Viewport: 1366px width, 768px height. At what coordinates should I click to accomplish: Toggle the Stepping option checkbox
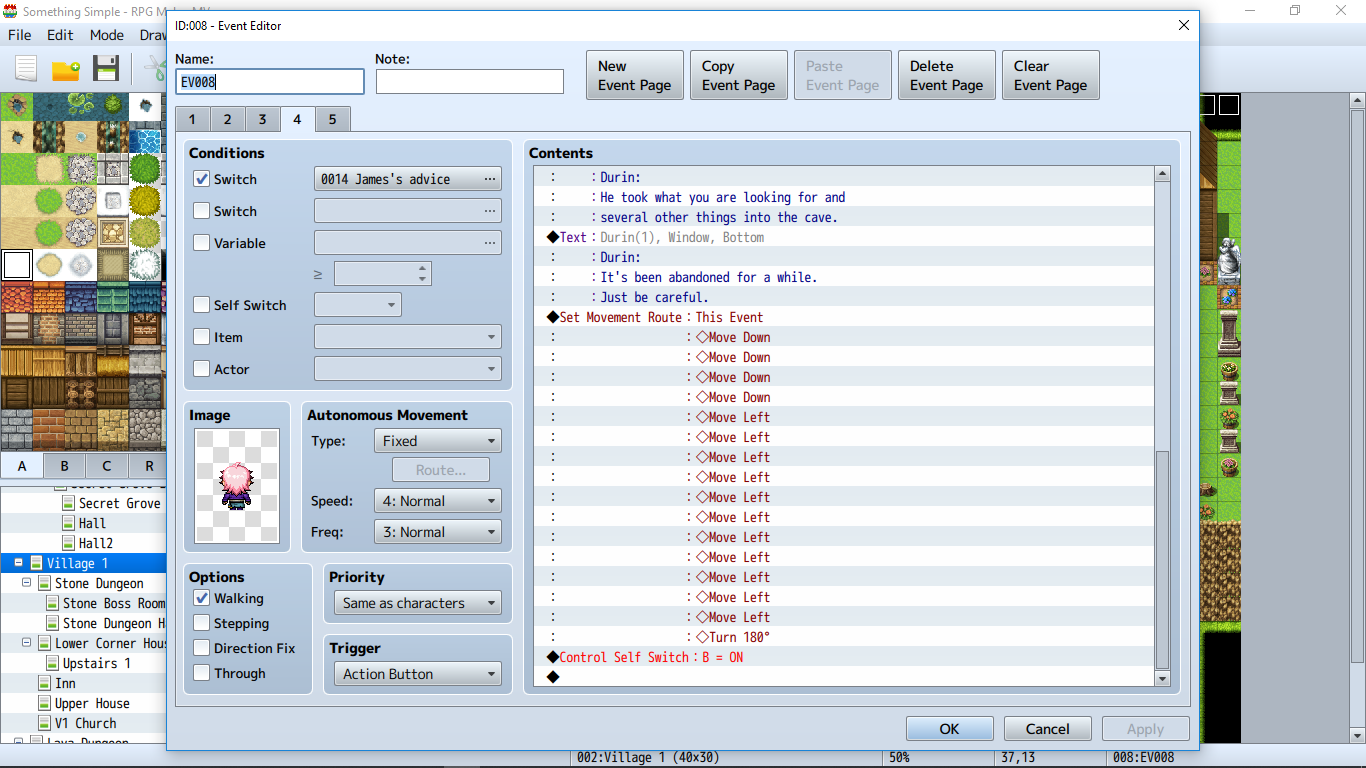202,623
